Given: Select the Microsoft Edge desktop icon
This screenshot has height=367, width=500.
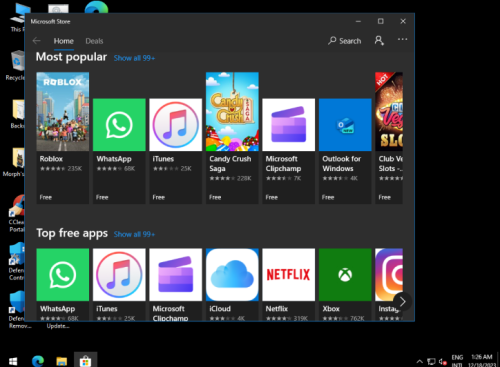Looking at the screenshot, I should pyautogui.click(x=96, y=7).
